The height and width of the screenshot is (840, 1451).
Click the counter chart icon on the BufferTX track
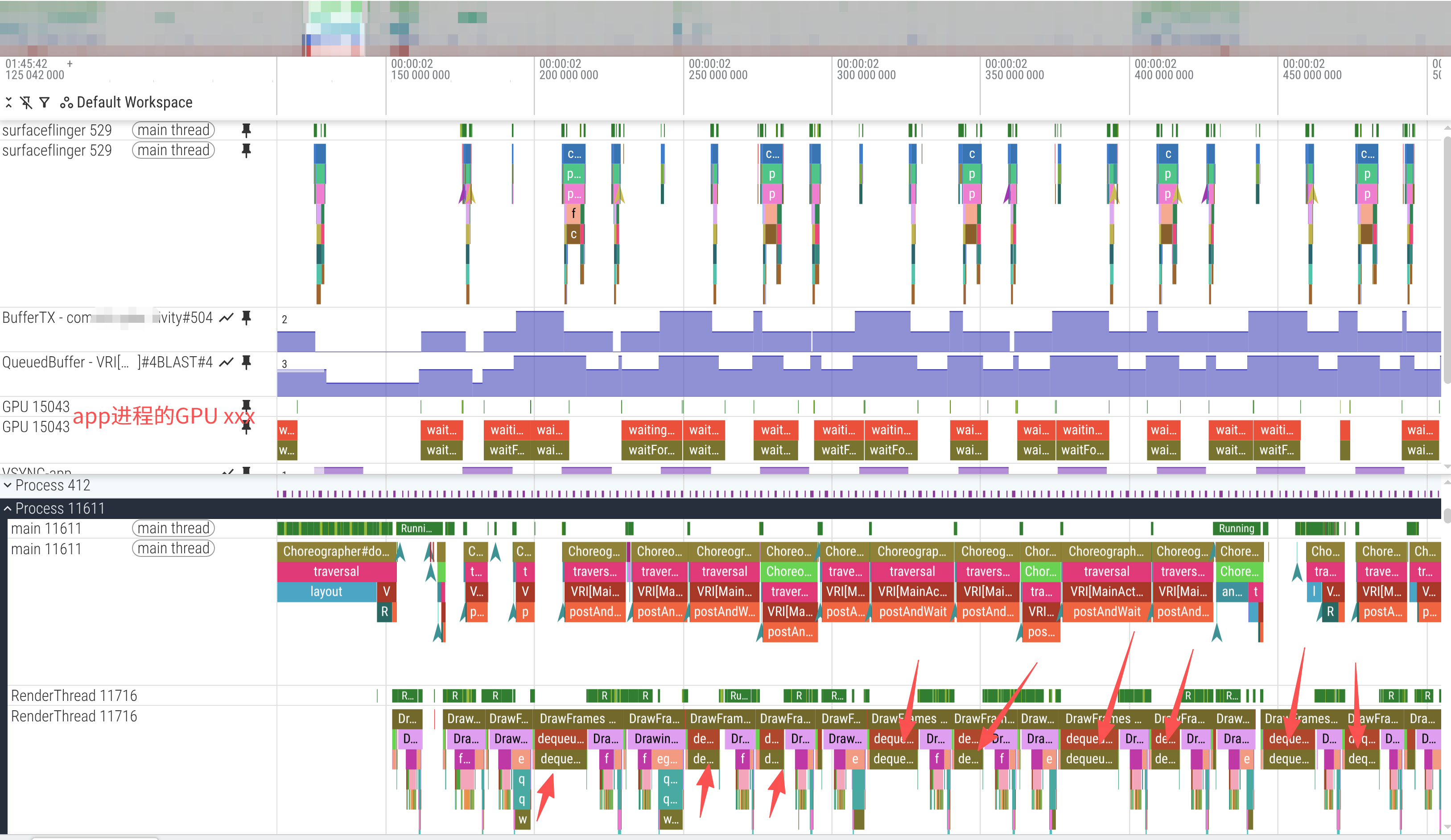click(x=227, y=317)
